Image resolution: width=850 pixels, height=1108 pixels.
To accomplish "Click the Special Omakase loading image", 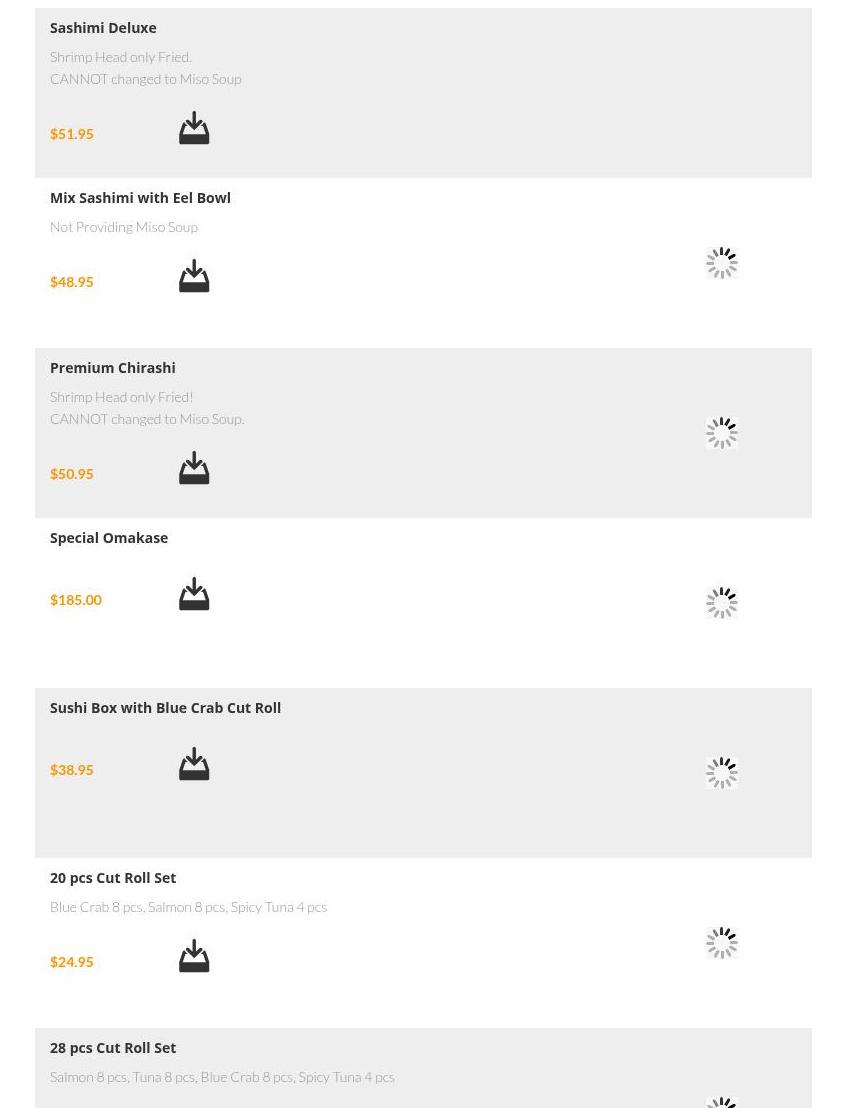I will 721,603.
